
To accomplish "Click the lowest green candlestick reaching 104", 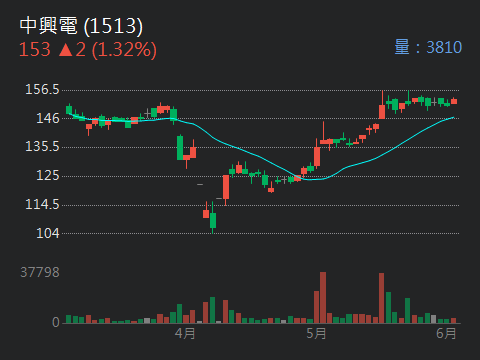I will (213, 218).
